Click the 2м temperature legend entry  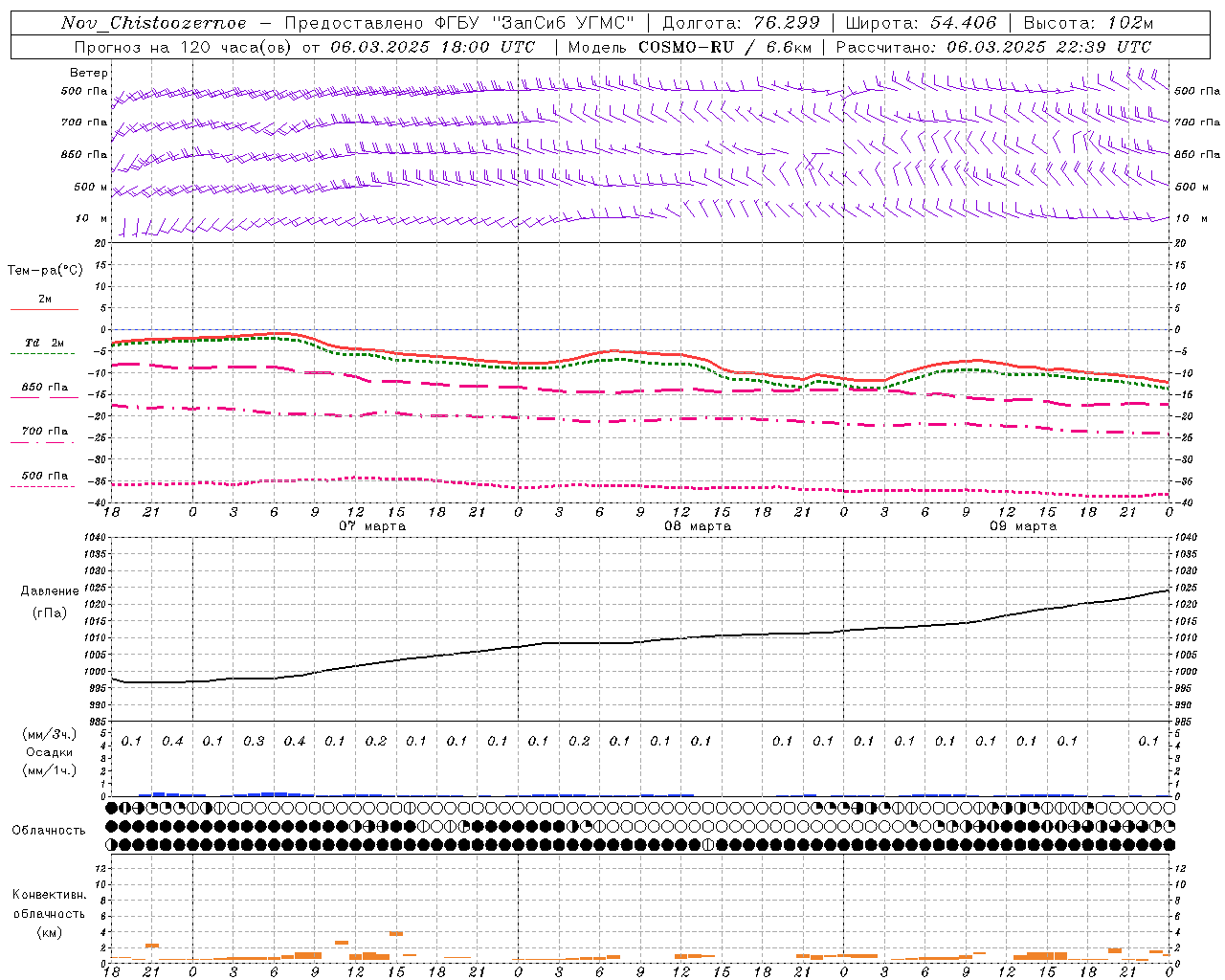[45, 299]
